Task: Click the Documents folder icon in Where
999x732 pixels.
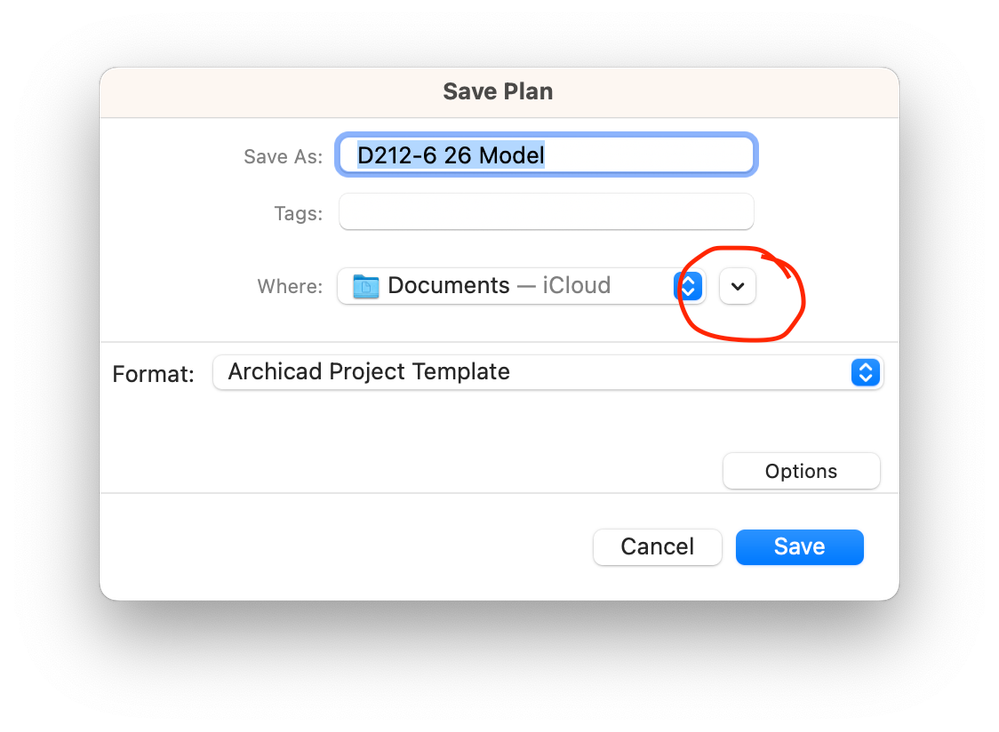Action: point(366,286)
